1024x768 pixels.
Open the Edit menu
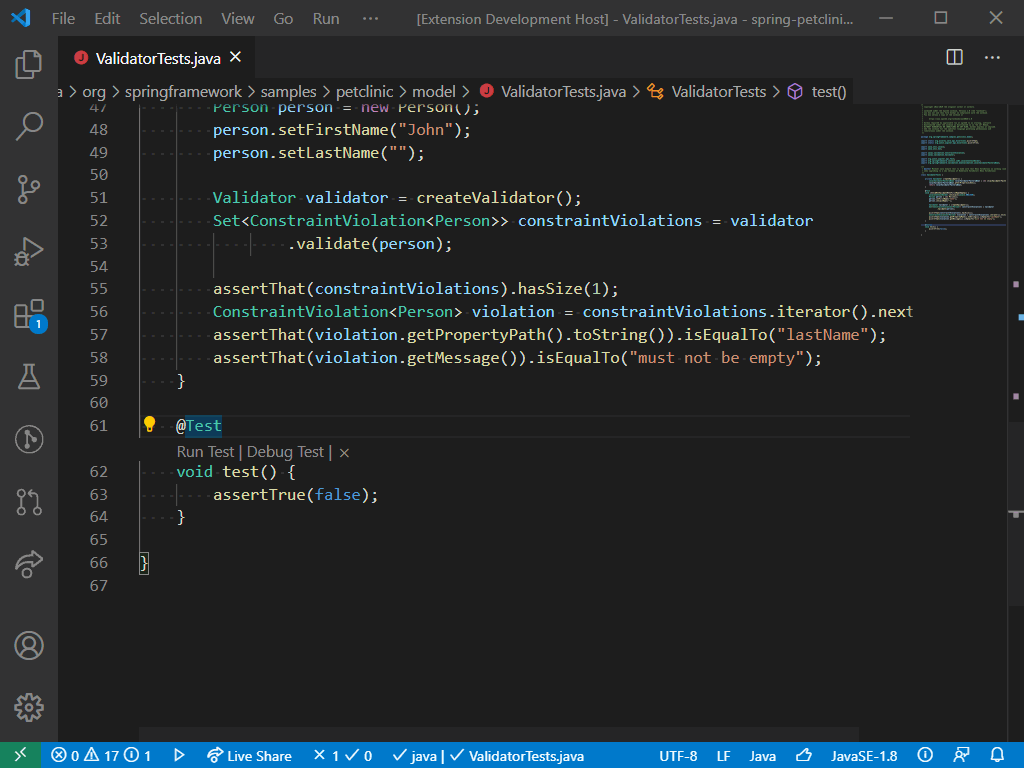(x=107, y=18)
